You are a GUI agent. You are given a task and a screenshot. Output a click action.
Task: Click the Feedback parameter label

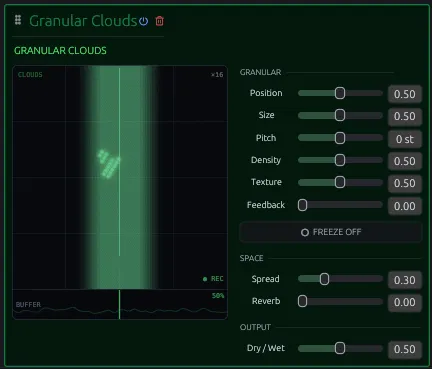266,205
